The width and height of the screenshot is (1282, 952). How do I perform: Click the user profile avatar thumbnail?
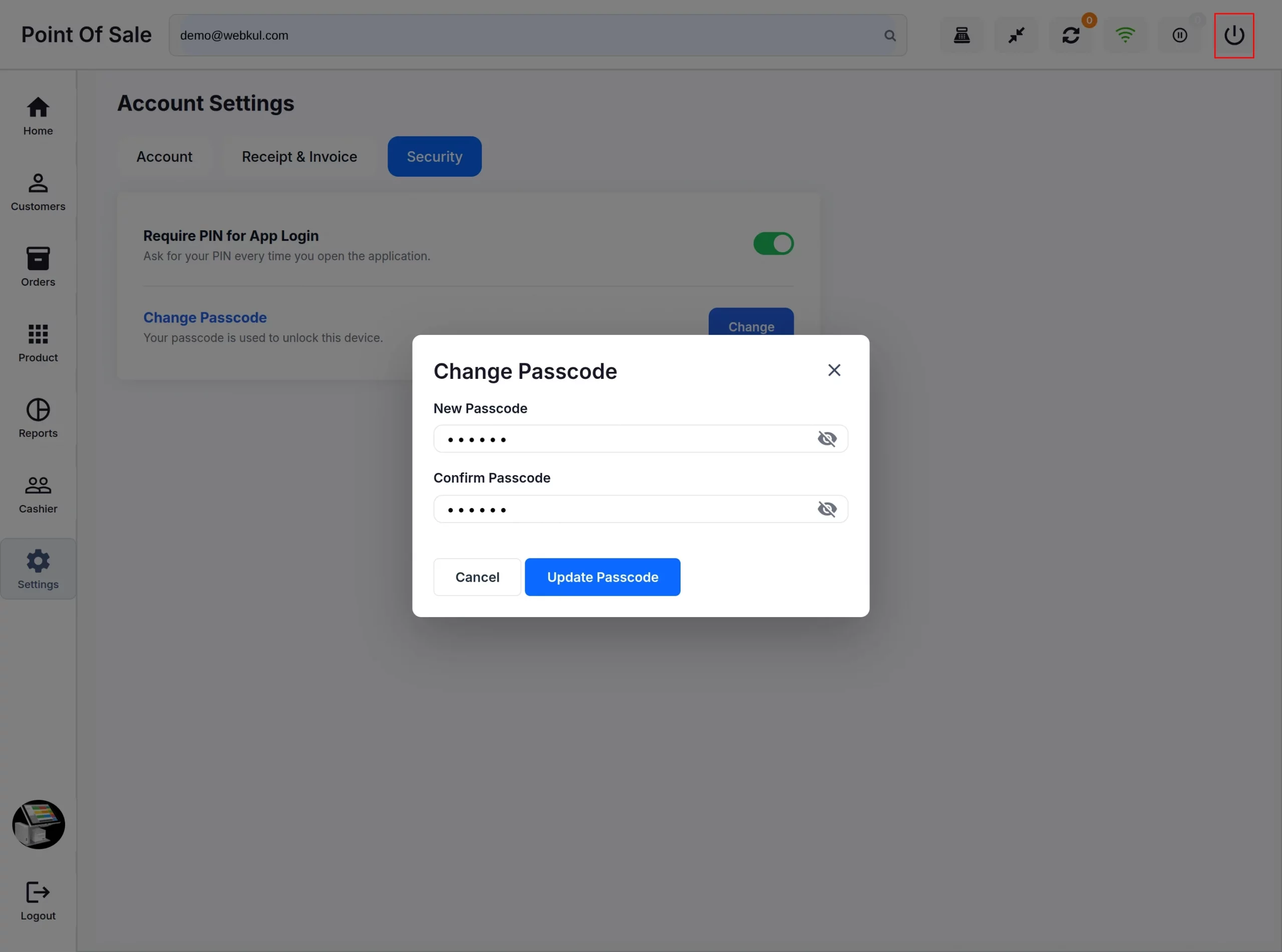pyautogui.click(x=39, y=824)
